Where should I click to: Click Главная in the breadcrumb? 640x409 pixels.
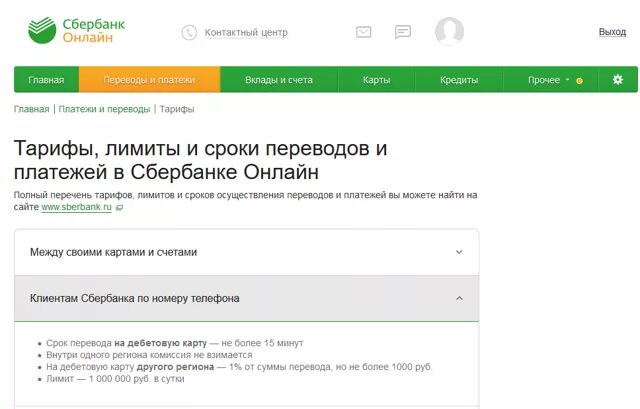pyautogui.click(x=31, y=109)
